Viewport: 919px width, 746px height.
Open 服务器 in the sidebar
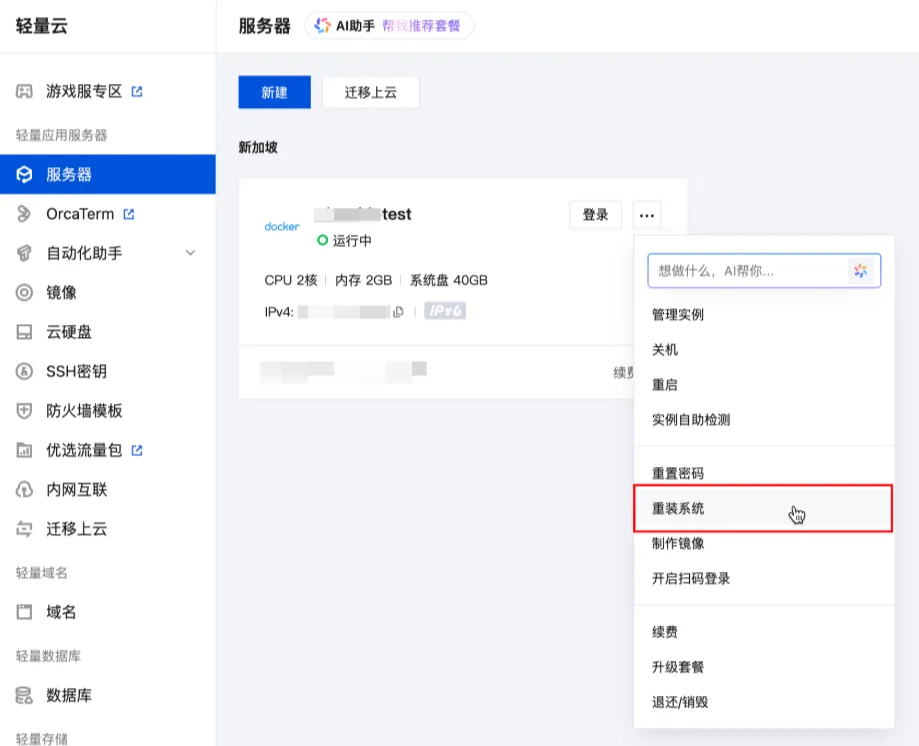[x=108, y=174]
